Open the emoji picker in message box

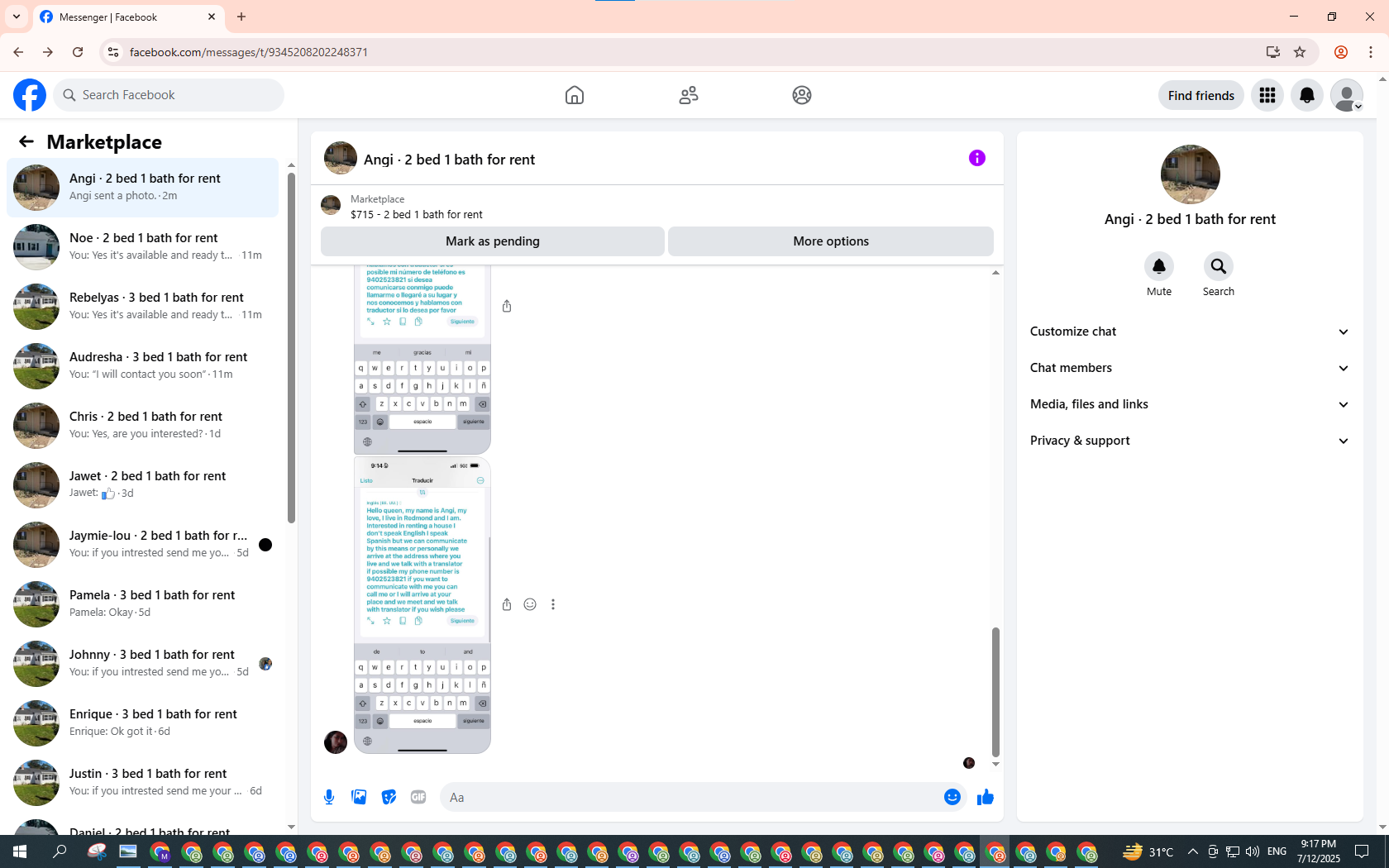952,797
